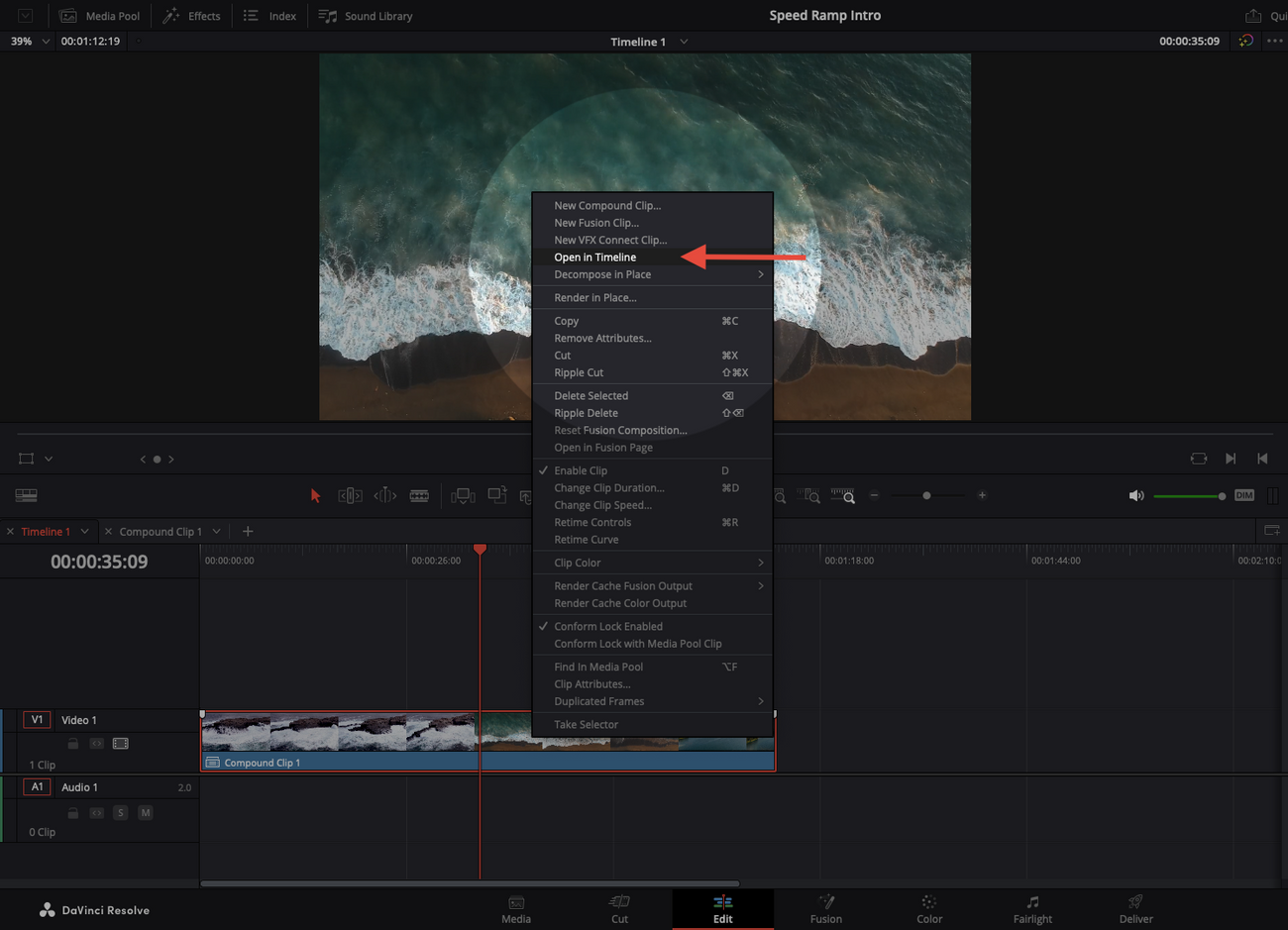
Task: Toggle the DIM audio button
Action: tap(1244, 495)
